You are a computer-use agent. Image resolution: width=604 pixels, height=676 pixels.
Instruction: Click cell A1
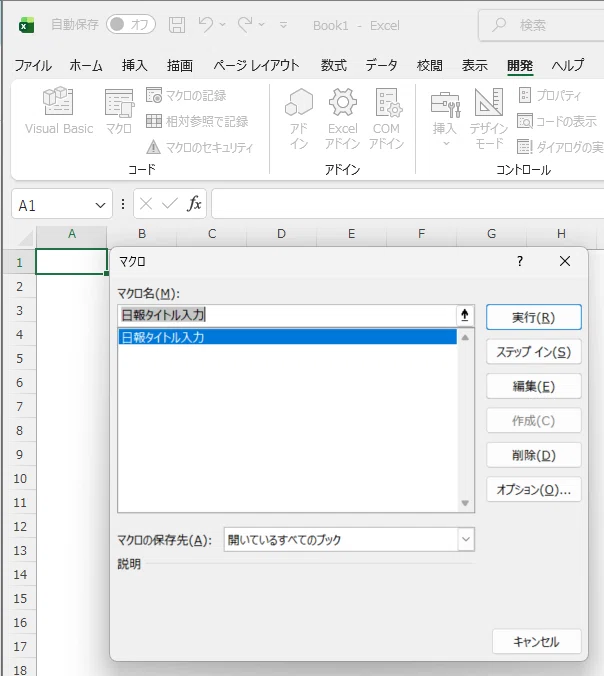[72, 261]
